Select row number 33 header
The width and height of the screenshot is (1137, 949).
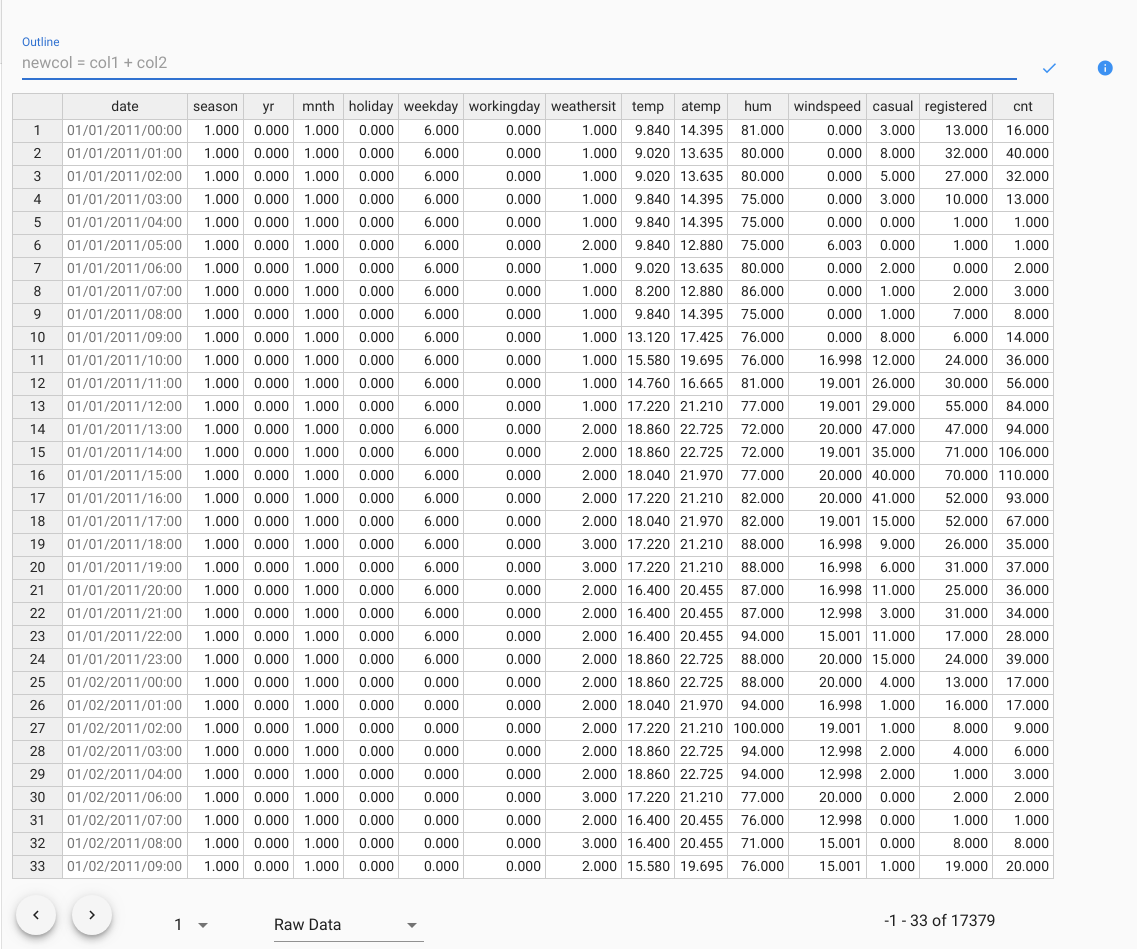(x=38, y=866)
